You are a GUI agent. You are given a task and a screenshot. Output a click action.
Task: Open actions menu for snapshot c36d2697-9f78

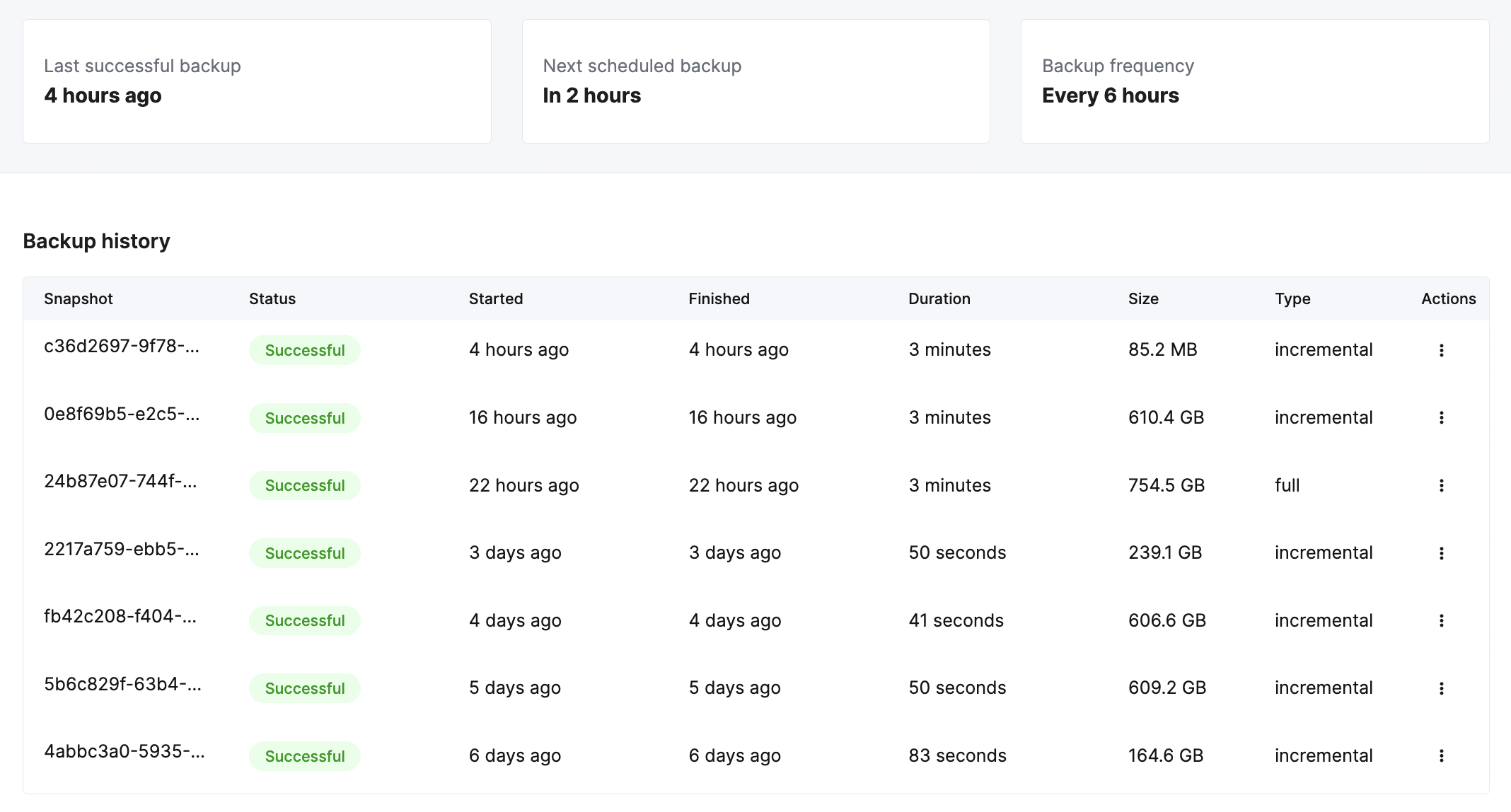point(1442,349)
